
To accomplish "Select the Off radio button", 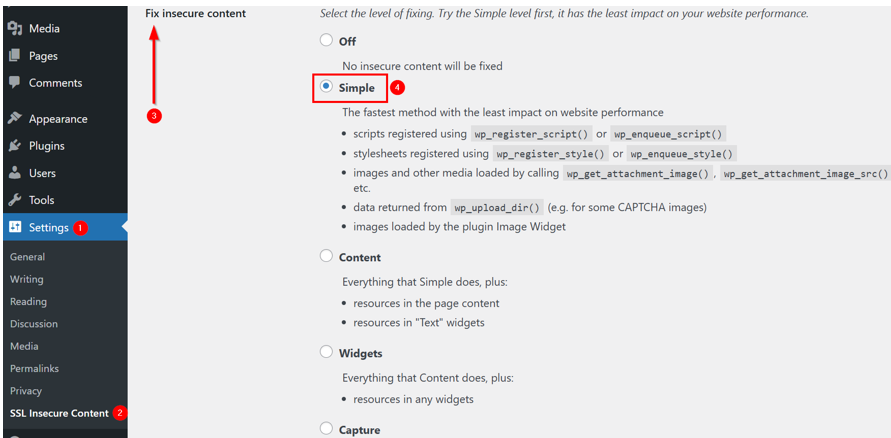I will 326,40.
